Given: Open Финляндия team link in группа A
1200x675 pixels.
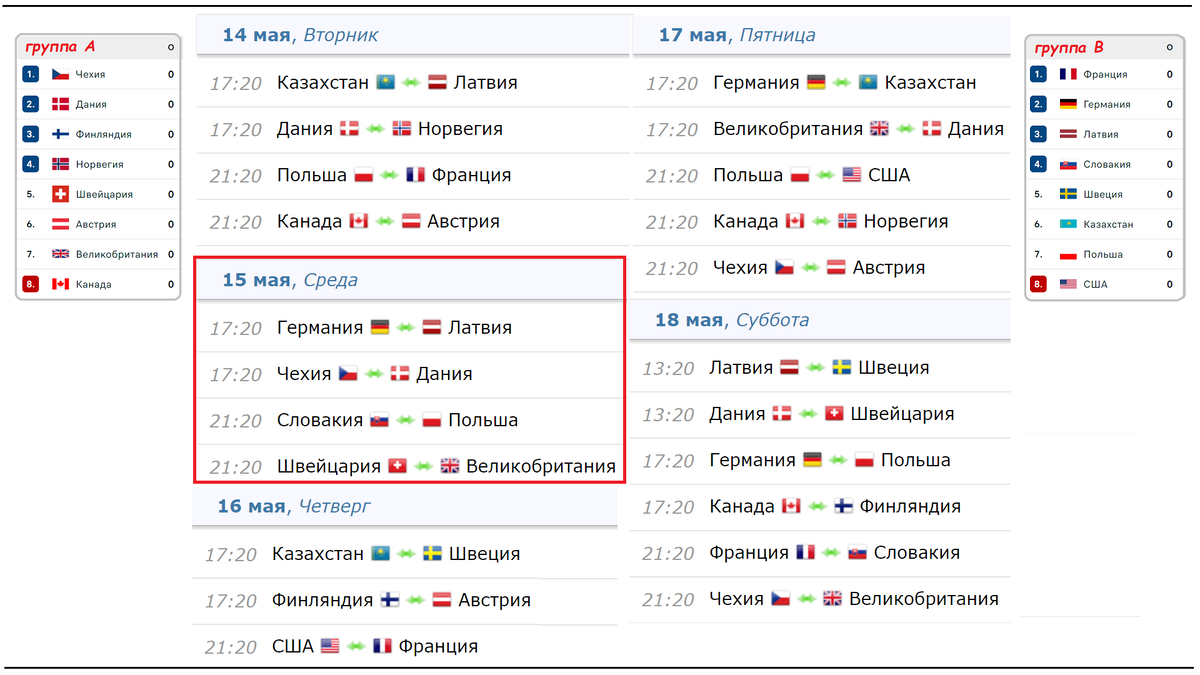Looking at the screenshot, I should pos(103,134).
